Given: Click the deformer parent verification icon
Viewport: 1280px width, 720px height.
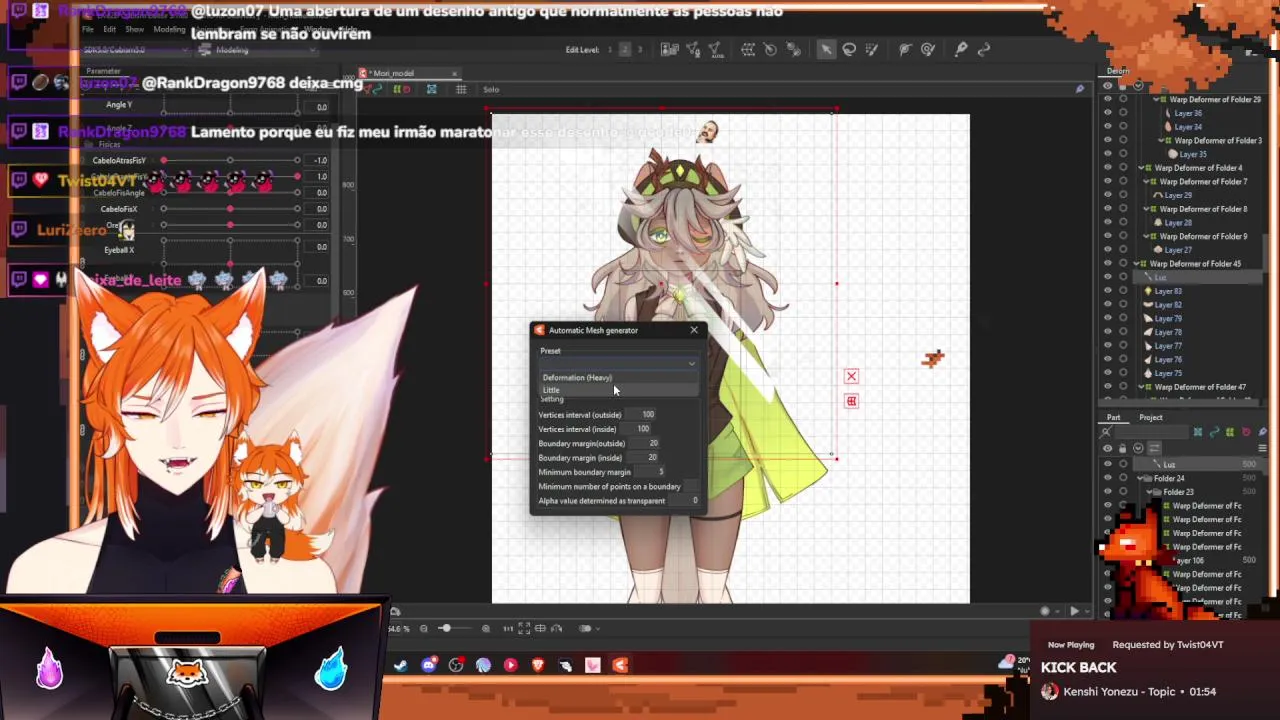Looking at the screenshot, I should pyautogui.click(x=793, y=49).
